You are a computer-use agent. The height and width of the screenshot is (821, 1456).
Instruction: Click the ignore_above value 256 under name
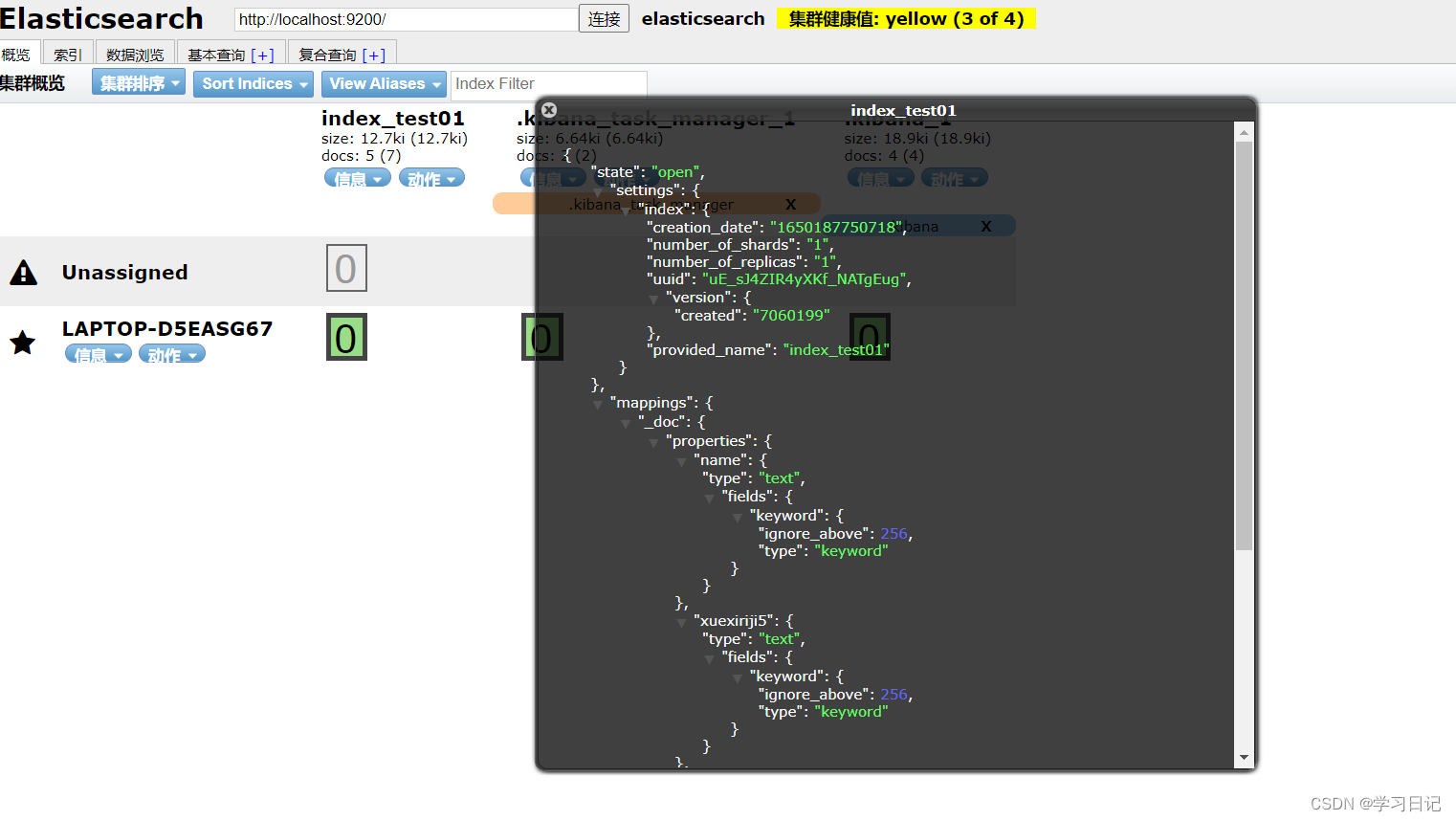[x=894, y=534]
